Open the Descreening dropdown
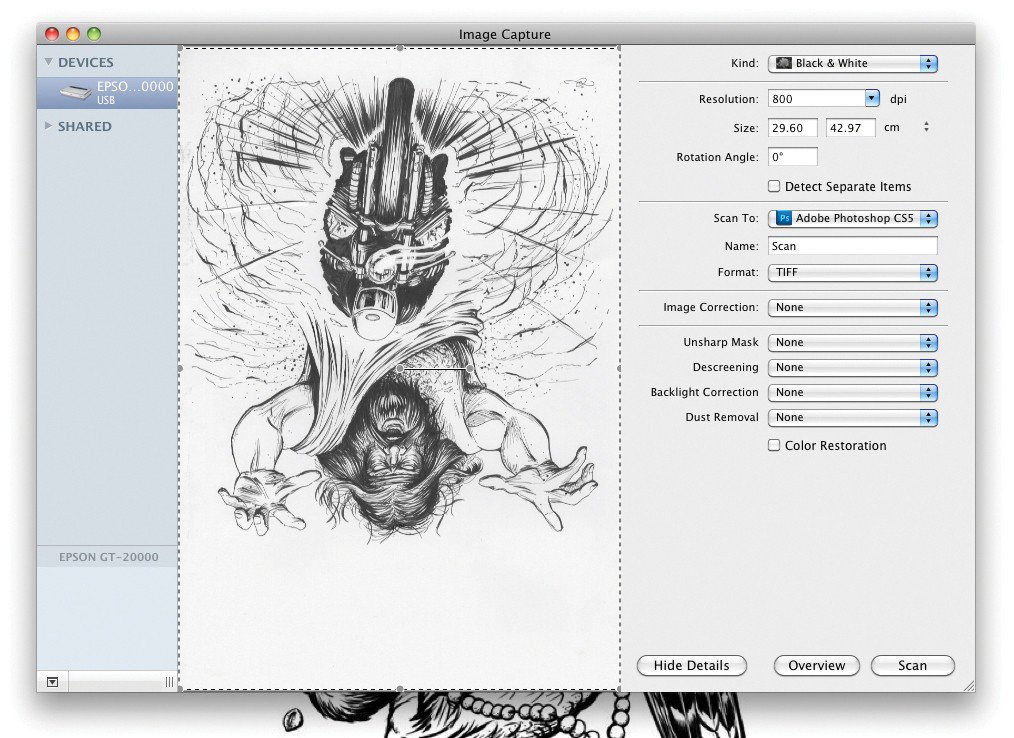Image resolution: width=1014 pixels, height=738 pixels. tap(852, 367)
